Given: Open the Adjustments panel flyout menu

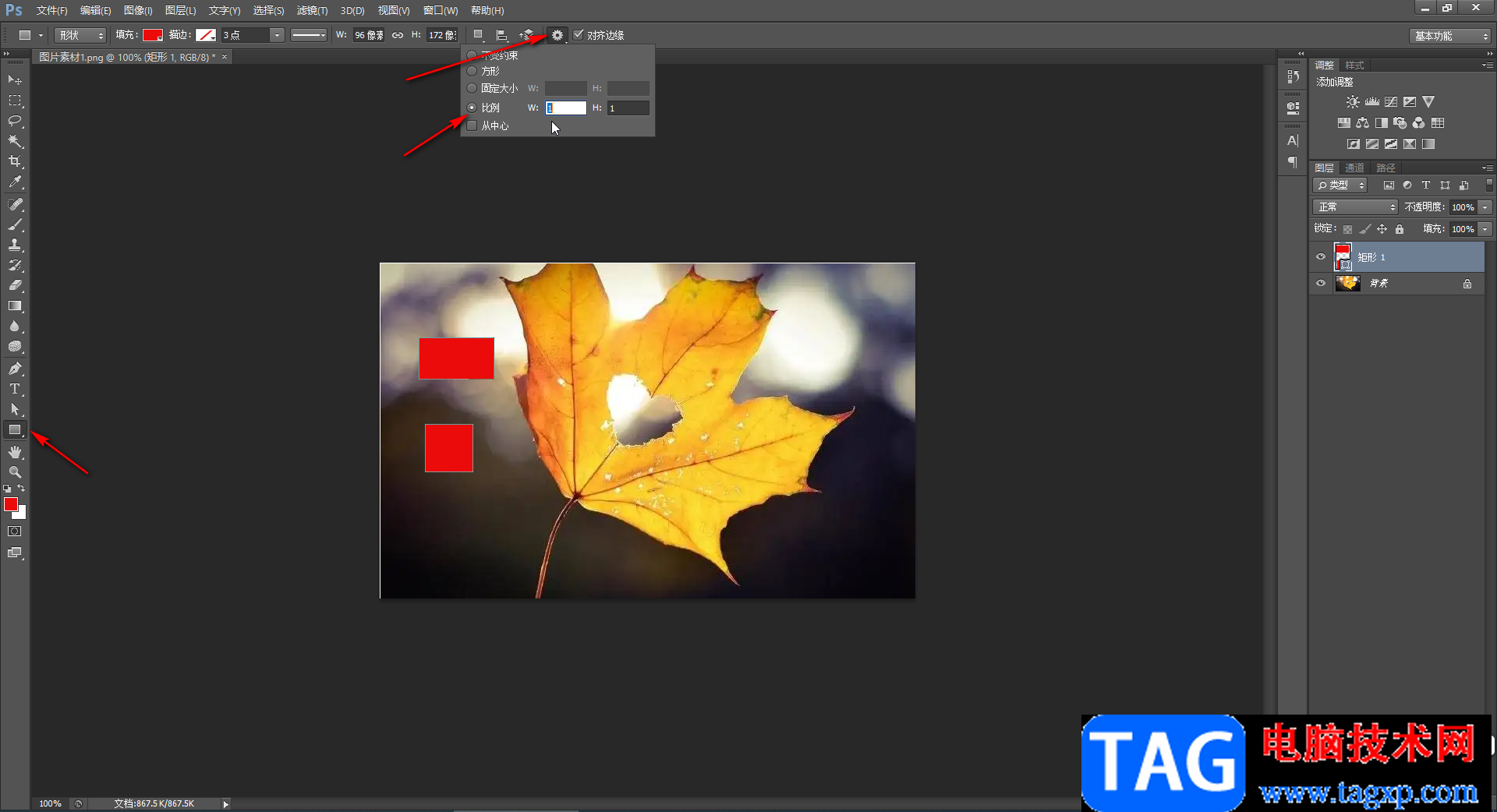Looking at the screenshot, I should coord(1487,65).
